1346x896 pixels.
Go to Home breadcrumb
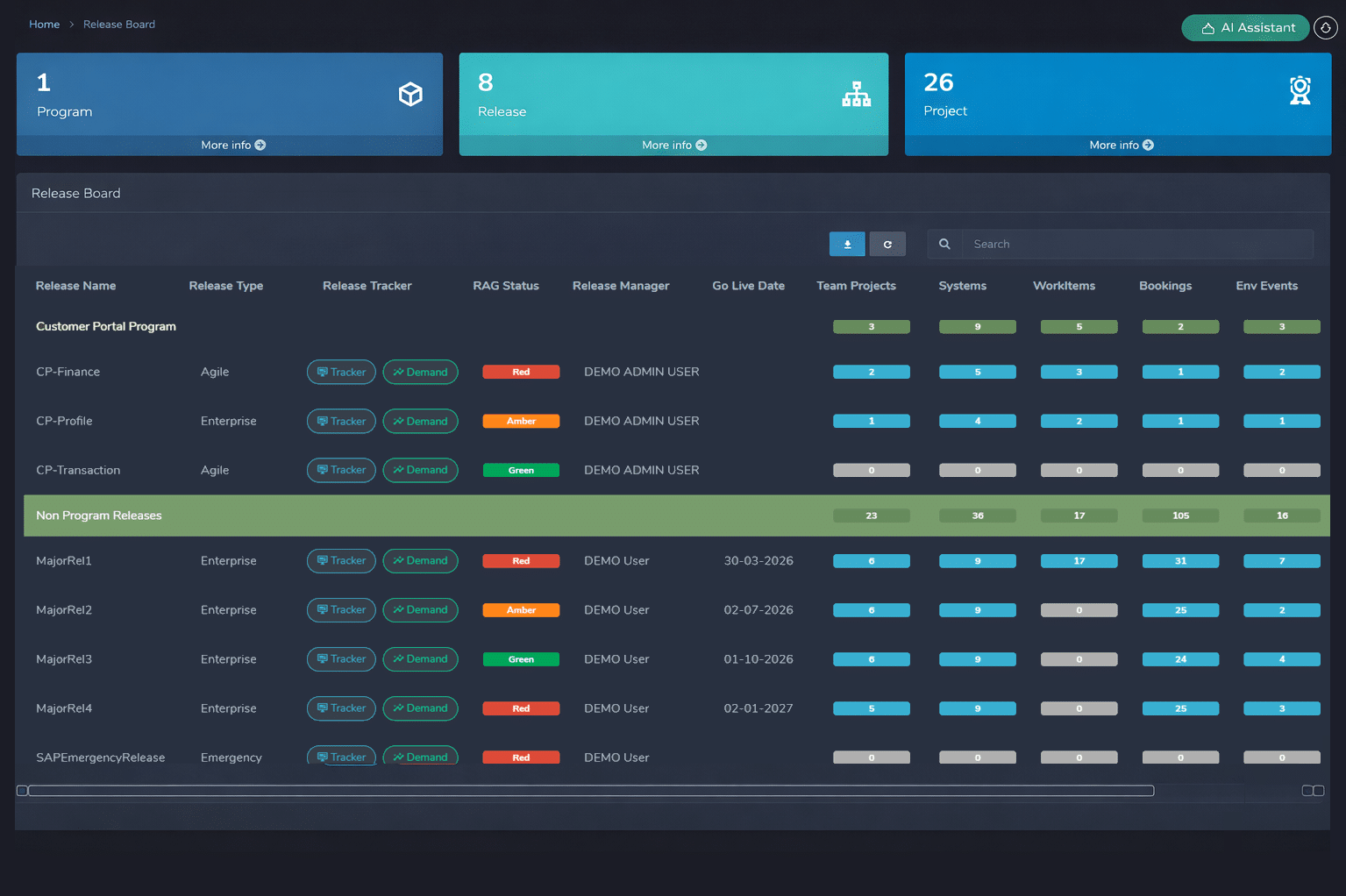click(x=45, y=25)
